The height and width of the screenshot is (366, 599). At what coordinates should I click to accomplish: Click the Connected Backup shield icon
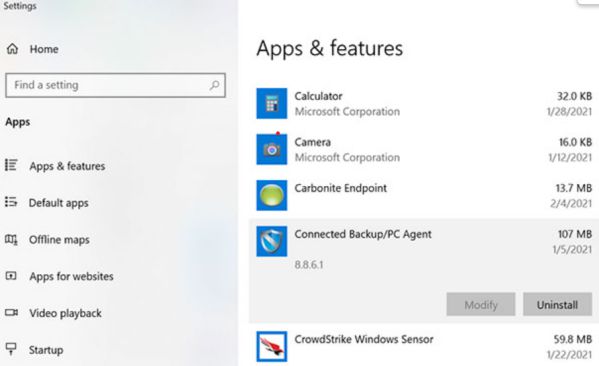(x=272, y=241)
